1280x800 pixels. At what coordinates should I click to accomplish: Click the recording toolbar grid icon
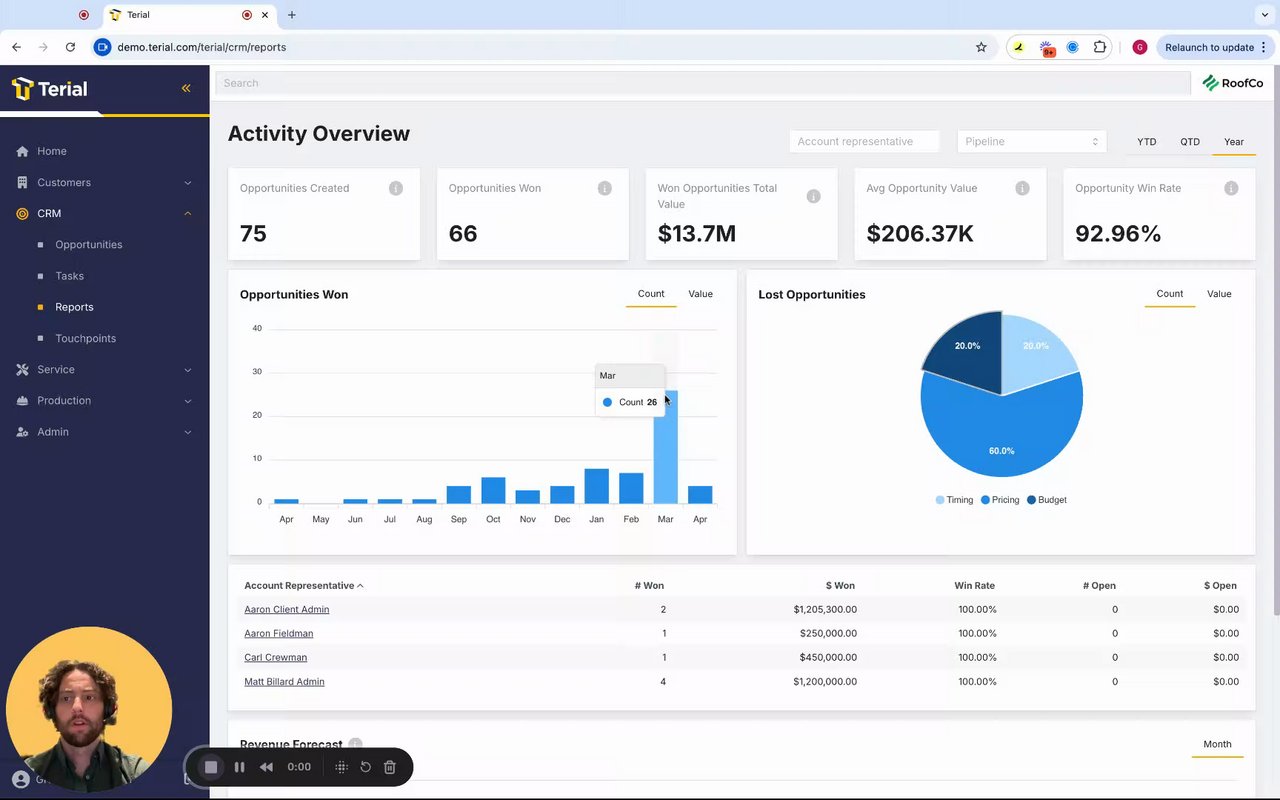341,767
